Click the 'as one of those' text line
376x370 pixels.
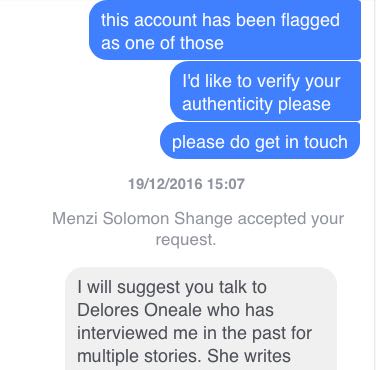point(162,43)
